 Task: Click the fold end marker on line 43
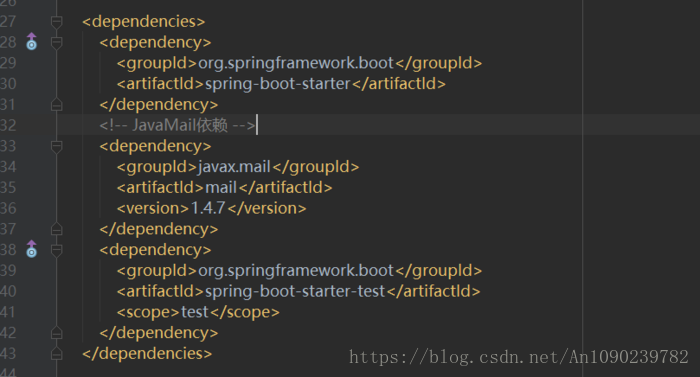coord(56,354)
